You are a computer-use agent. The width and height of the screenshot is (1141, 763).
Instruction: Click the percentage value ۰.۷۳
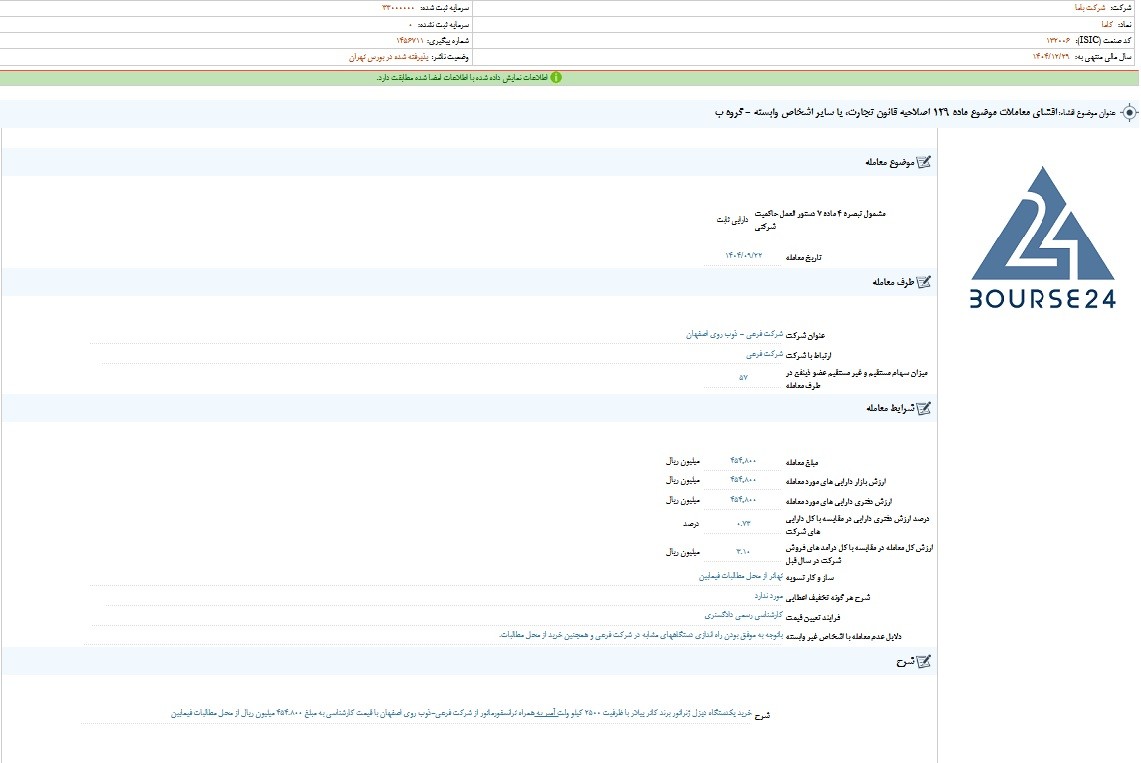click(x=743, y=524)
